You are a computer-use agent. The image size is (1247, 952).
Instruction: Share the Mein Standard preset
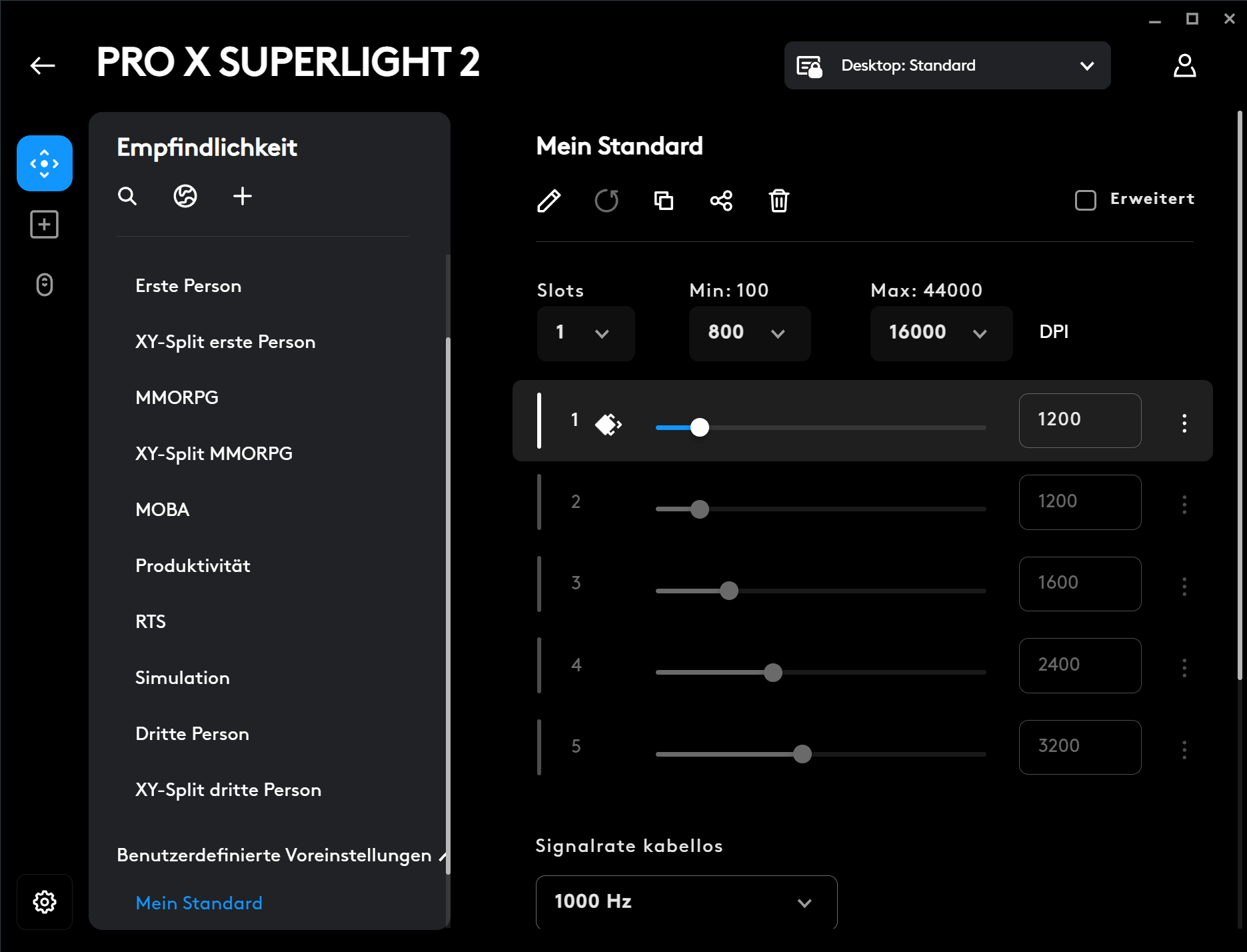coord(721,201)
